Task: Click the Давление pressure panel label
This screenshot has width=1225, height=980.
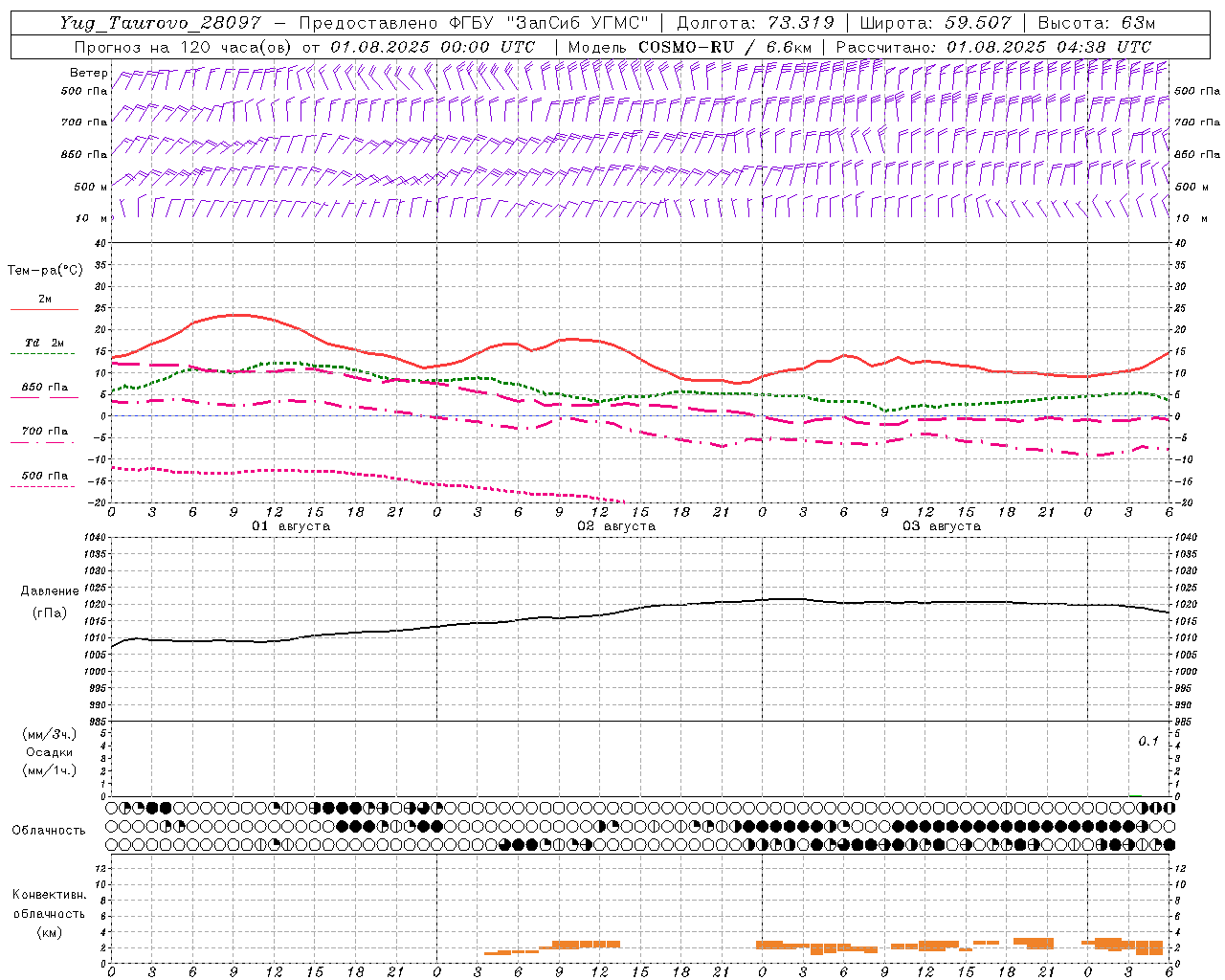Action: pos(50,591)
